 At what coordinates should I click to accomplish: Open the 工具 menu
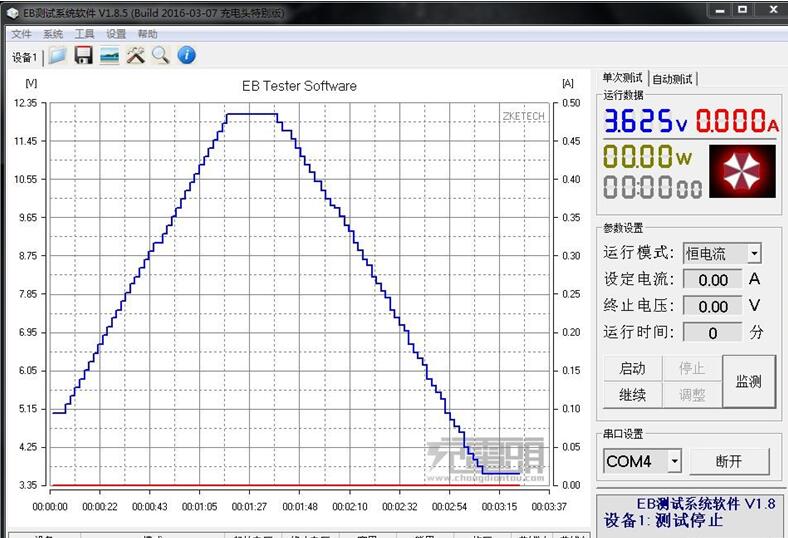(x=85, y=34)
